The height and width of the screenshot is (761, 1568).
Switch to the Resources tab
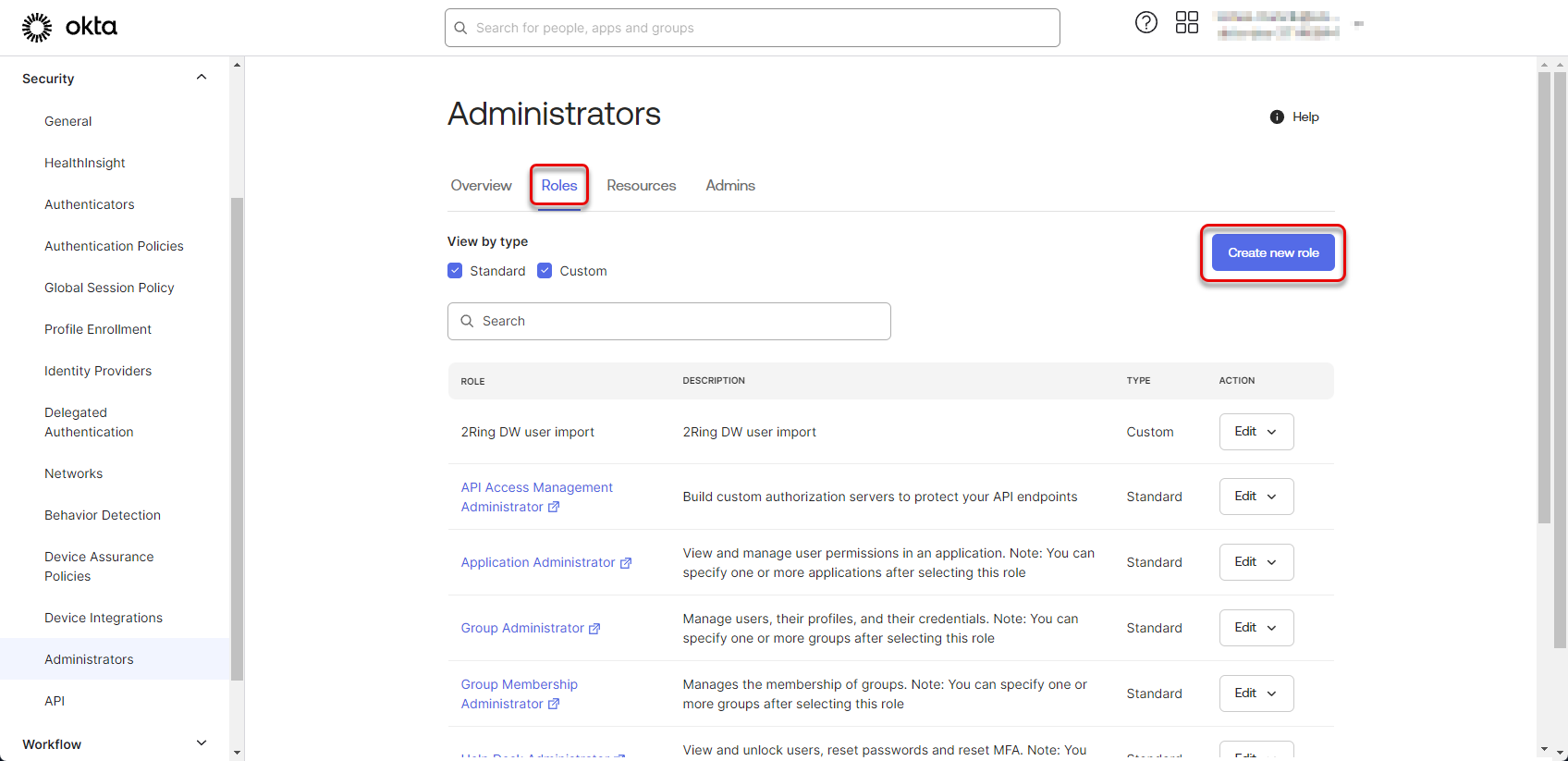tap(641, 186)
